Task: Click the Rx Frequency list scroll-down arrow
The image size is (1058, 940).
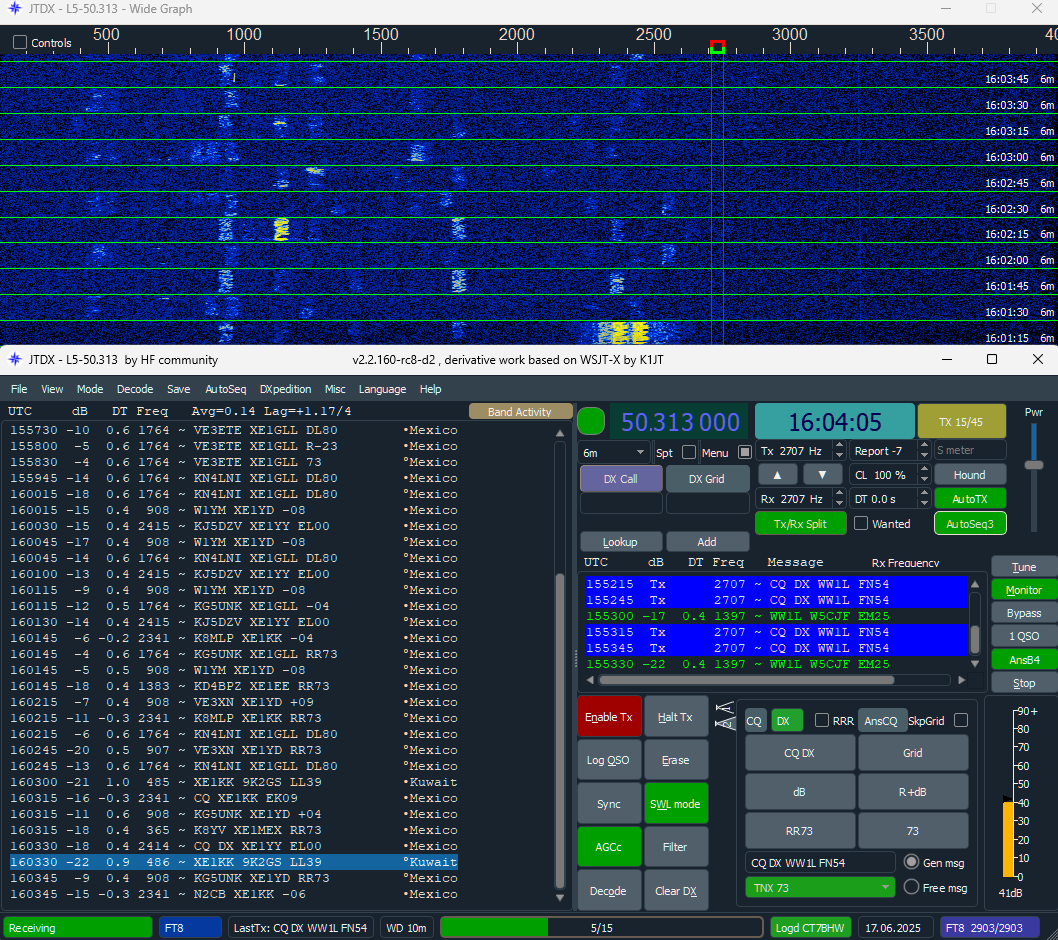Action: pos(975,664)
